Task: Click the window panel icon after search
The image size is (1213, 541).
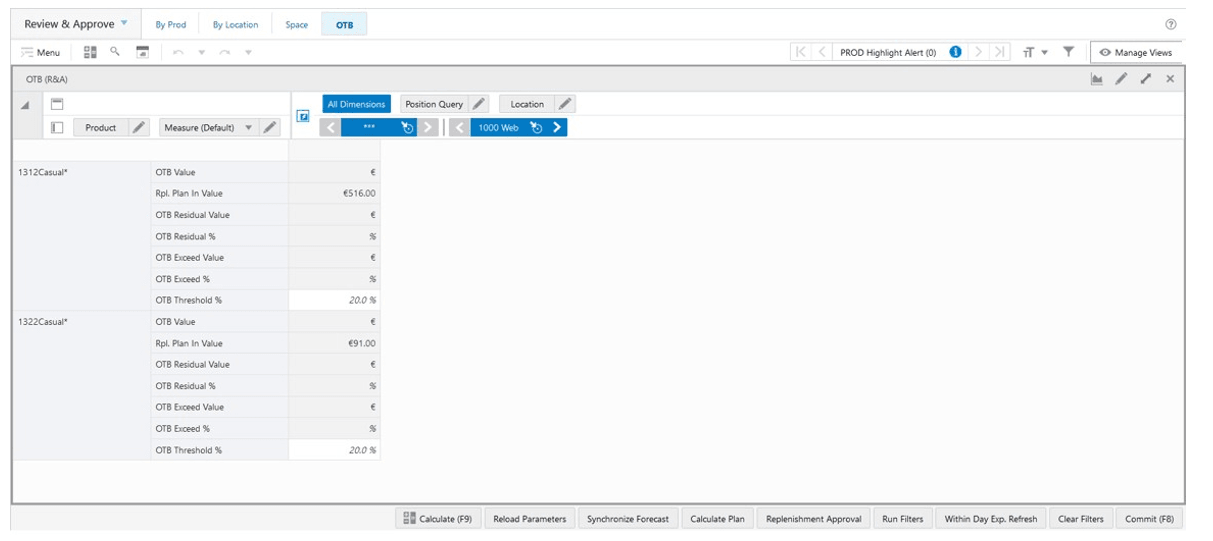Action: [x=142, y=52]
